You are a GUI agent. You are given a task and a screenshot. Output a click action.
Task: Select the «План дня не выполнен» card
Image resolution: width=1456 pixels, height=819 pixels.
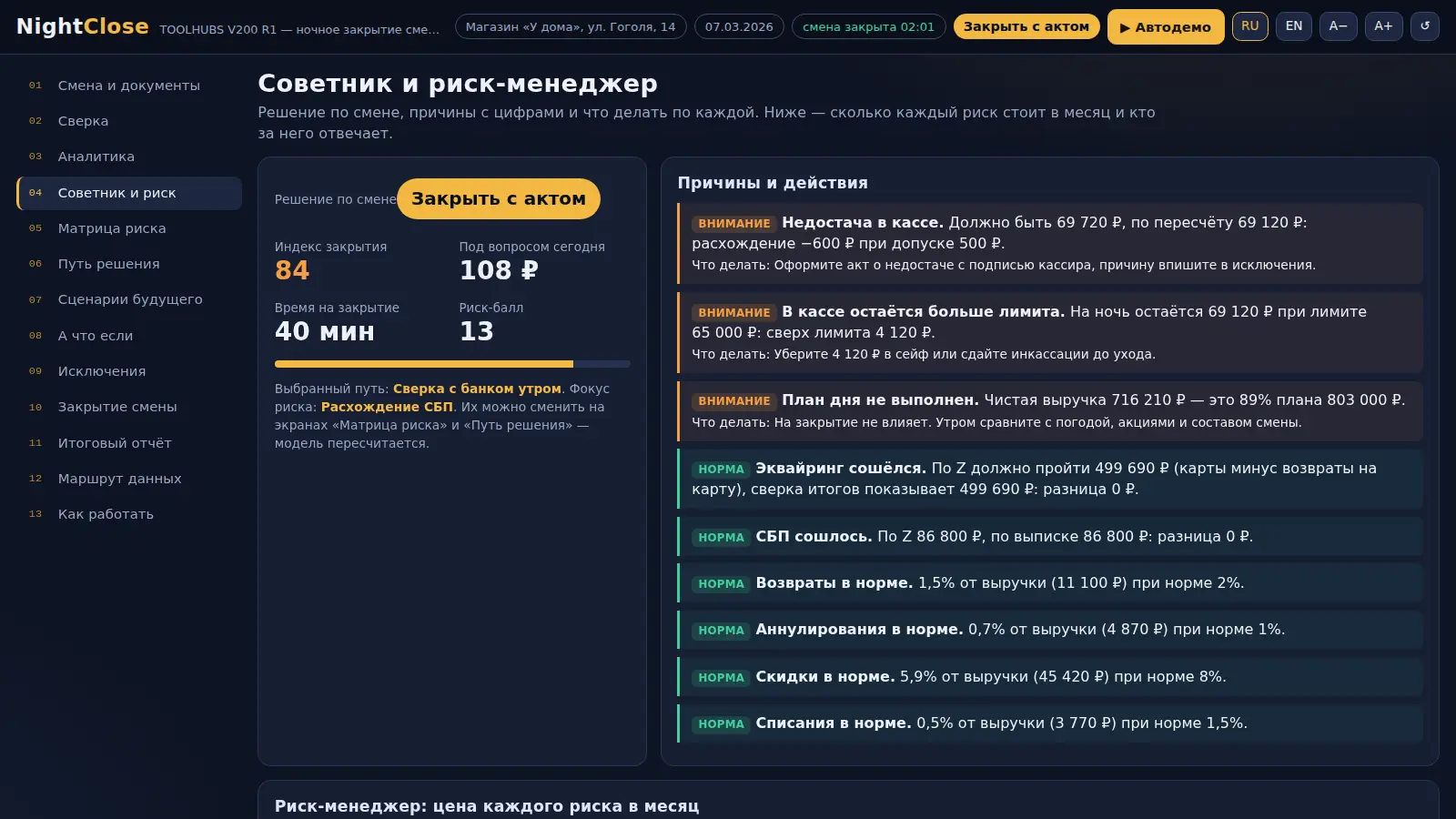(1050, 411)
